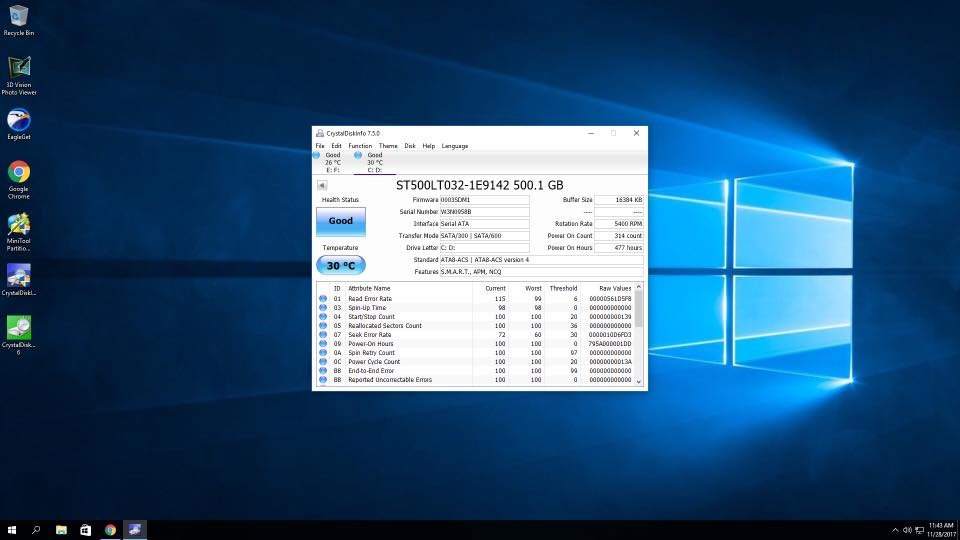Expand the hidden tray icons chevron
960x540 pixels.
point(895,530)
